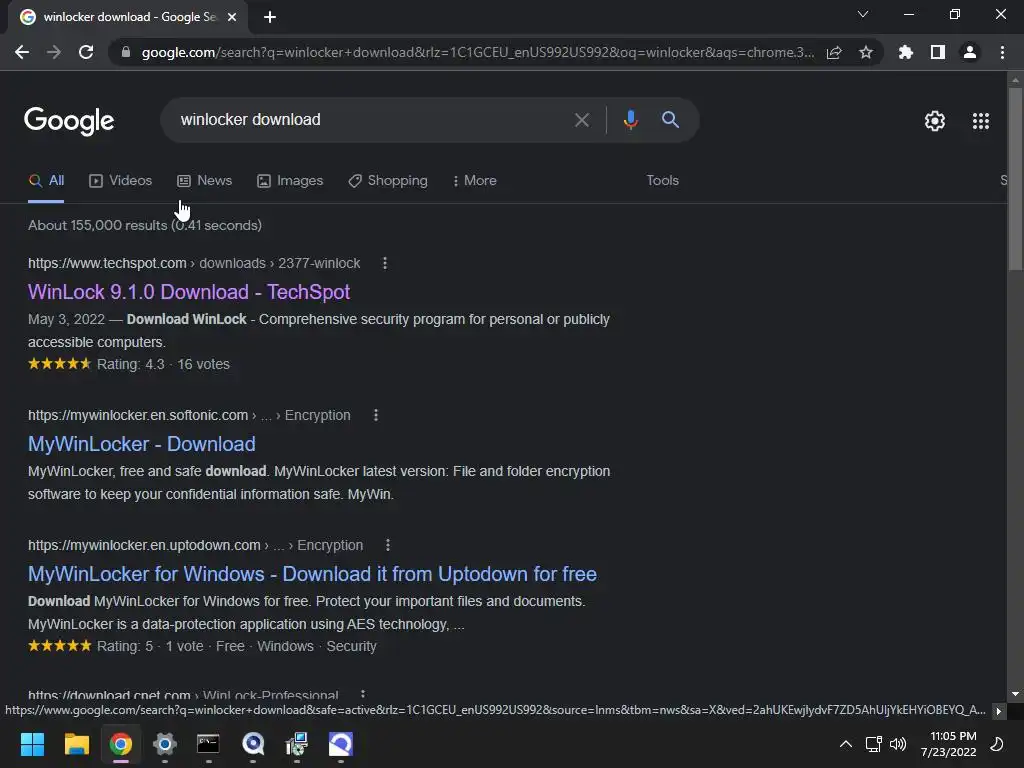Open File Explorer from the taskbar

tap(76, 744)
